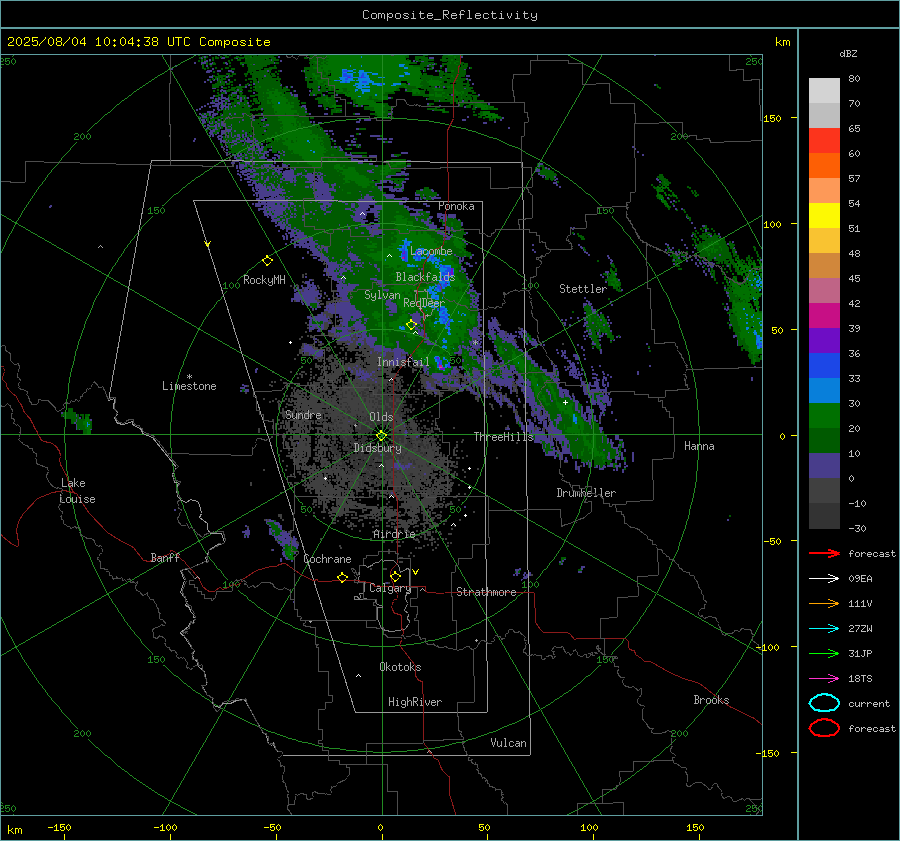Click the Brooks city label
Image resolution: width=900 pixels, height=841 pixels.
pyautogui.click(x=711, y=700)
